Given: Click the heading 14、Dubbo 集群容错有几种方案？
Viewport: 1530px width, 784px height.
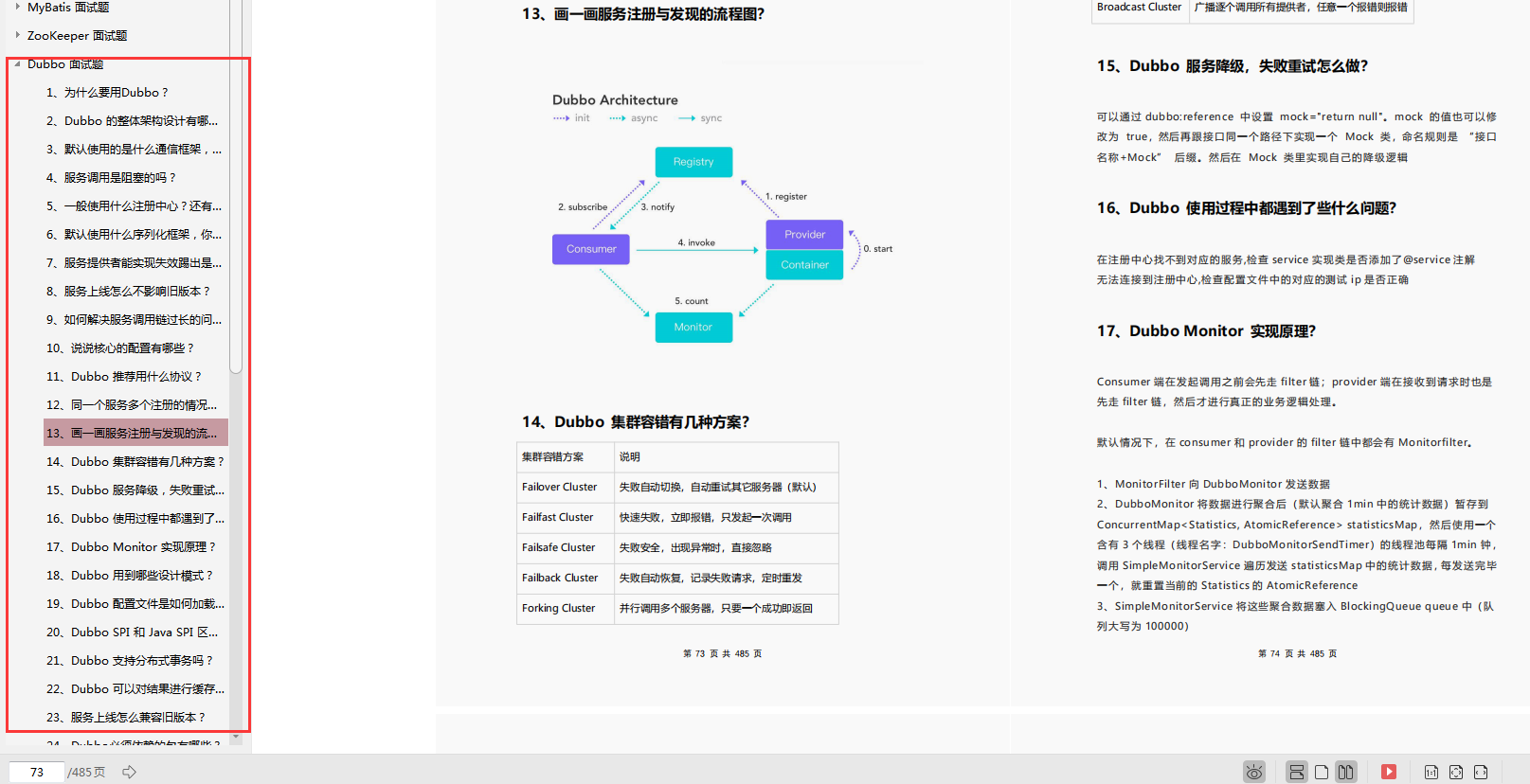Looking at the screenshot, I should click(636, 422).
